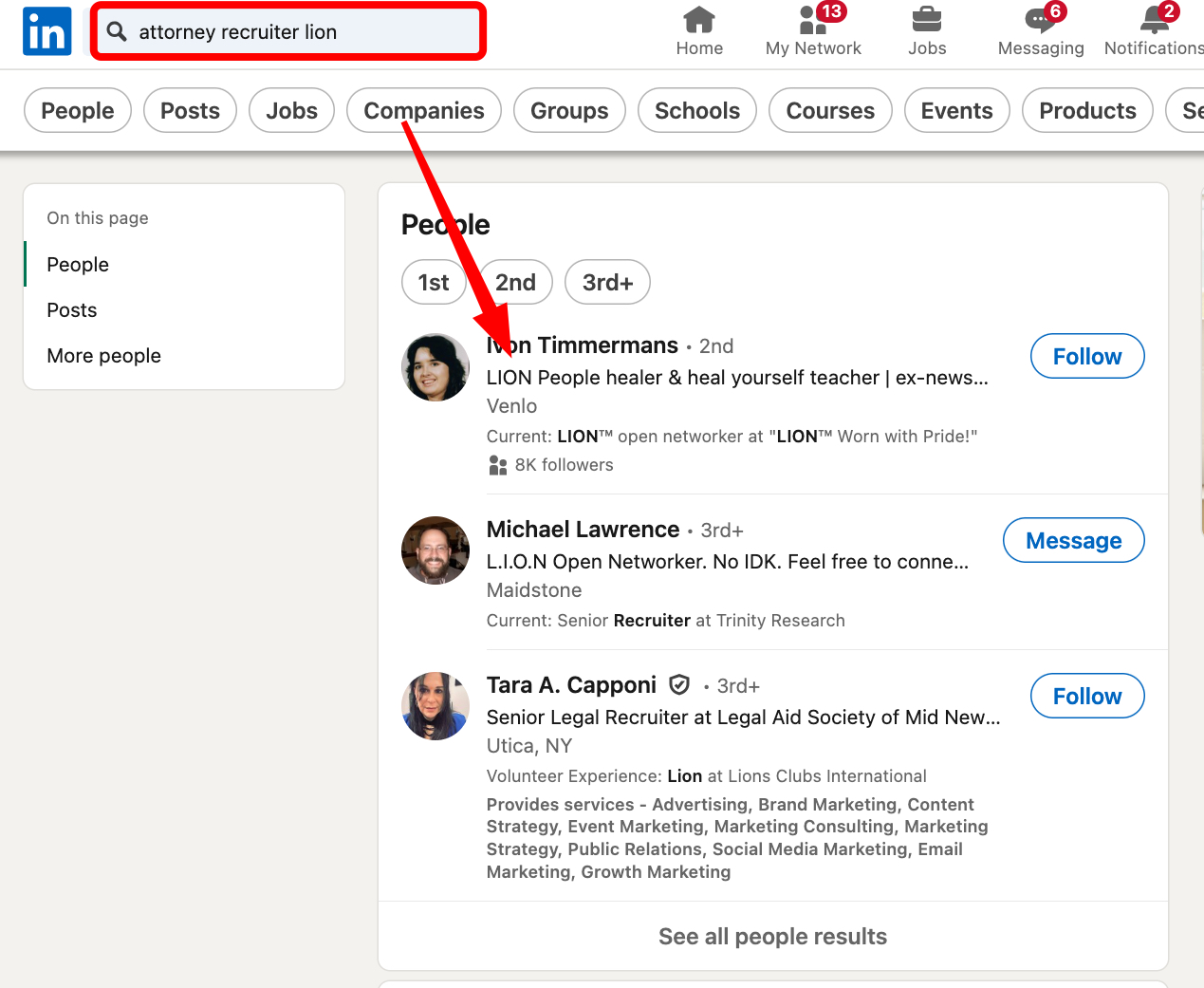Filter search results by Groups
This screenshot has width=1204, height=988.
click(569, 110)
